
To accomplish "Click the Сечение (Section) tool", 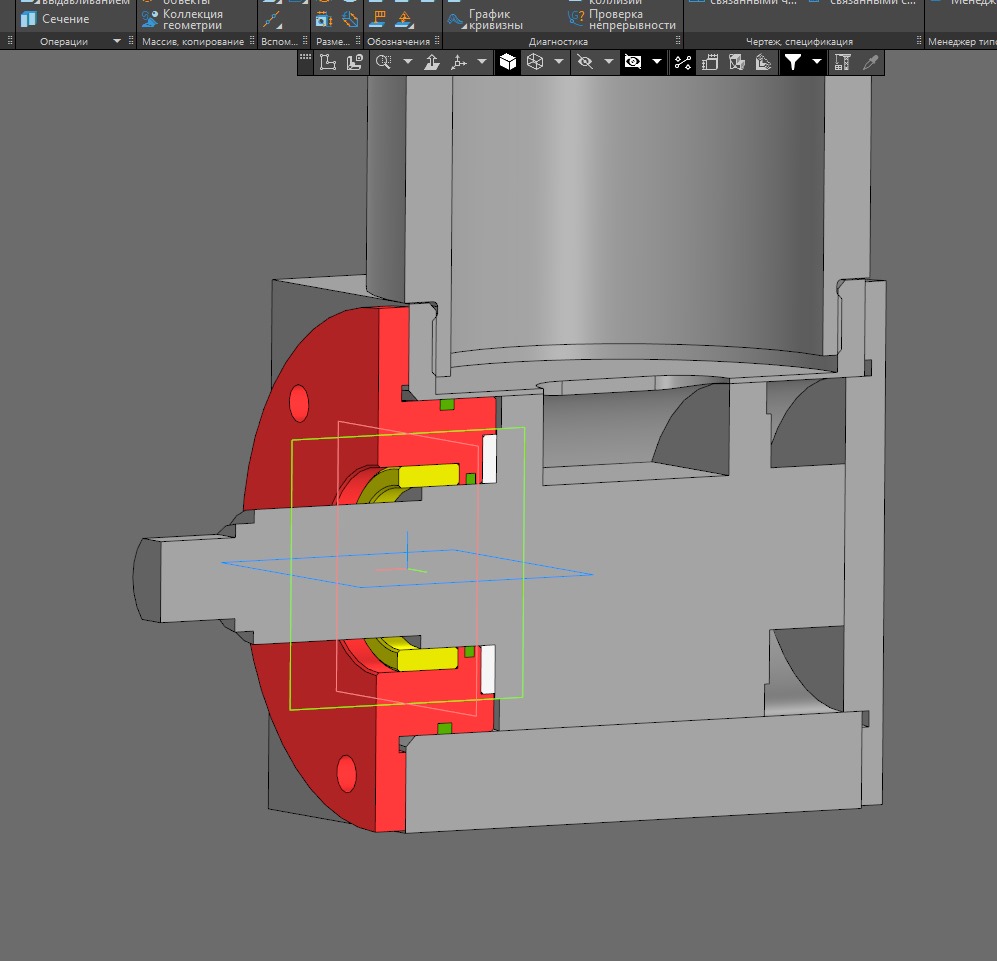I will 55,19.
